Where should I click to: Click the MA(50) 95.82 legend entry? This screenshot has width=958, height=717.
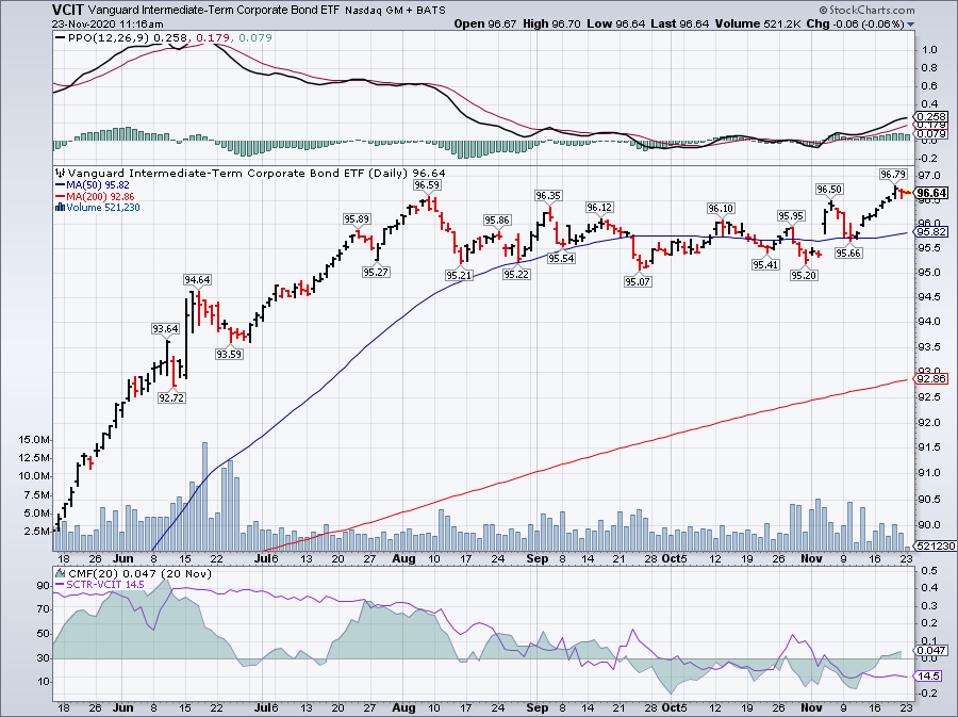pos(98,185)
